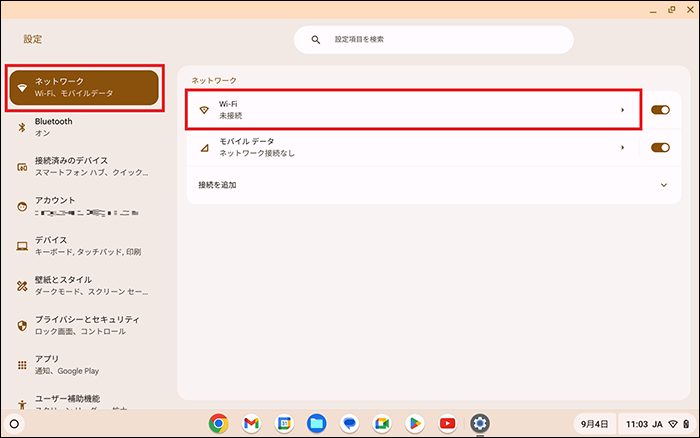Disable the モバイル データ toggle switch
This screenshot has height=438, width=700.
click(x=659, y=148)
